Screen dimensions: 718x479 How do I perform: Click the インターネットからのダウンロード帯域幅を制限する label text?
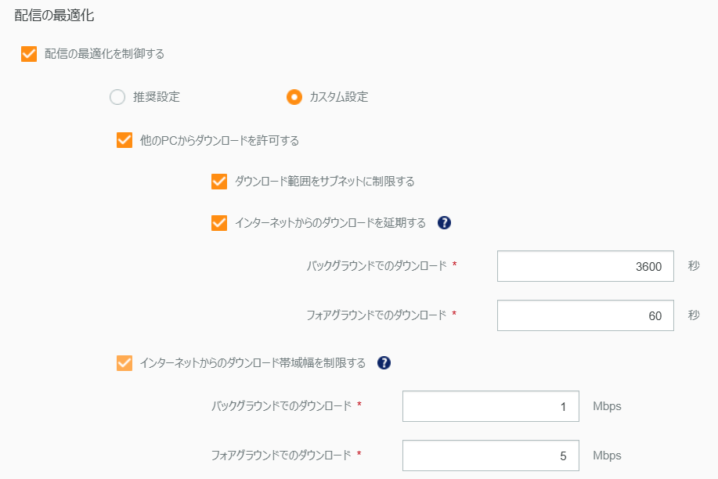[253, 363]
